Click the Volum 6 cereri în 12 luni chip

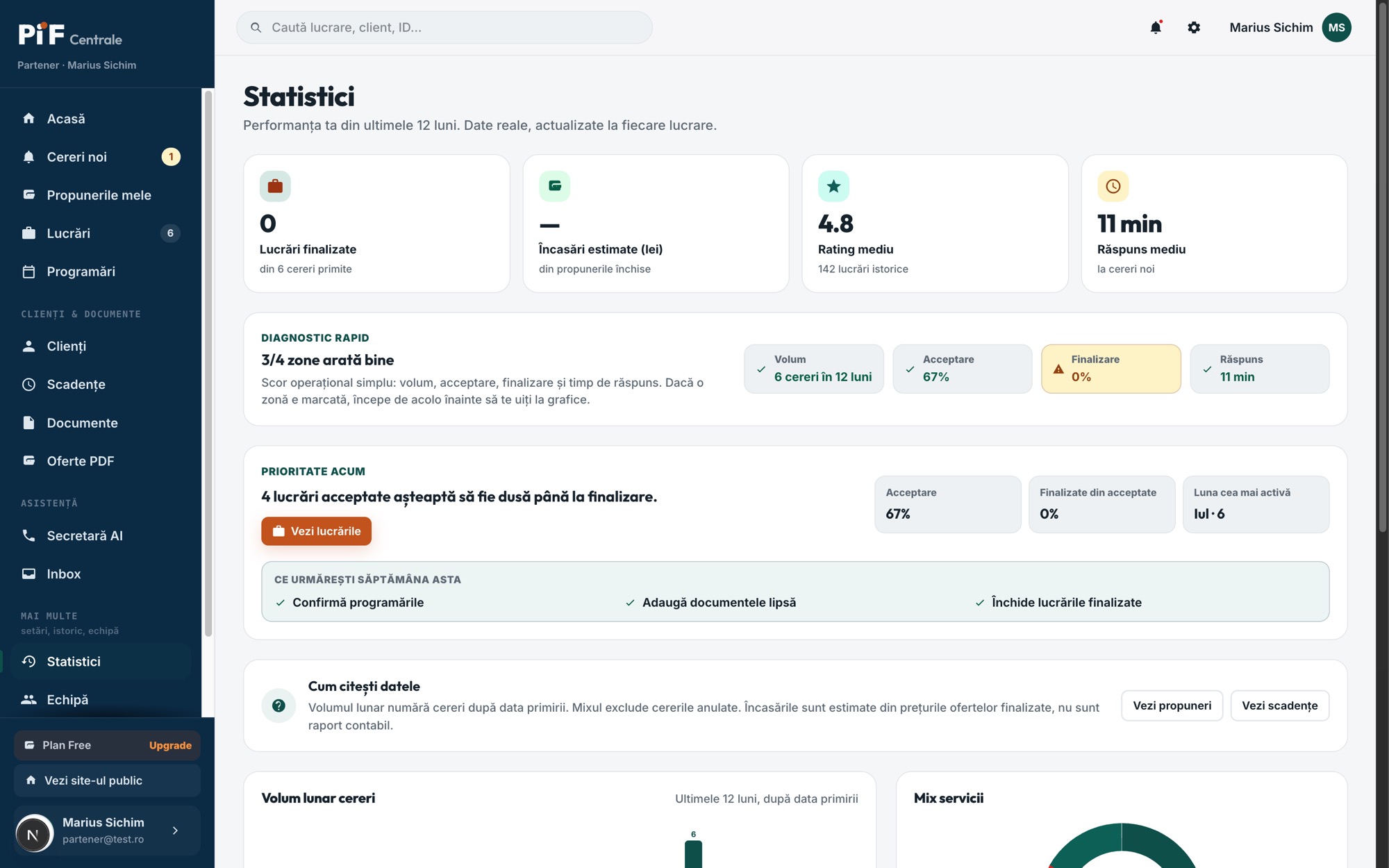[x=814, y=369]
